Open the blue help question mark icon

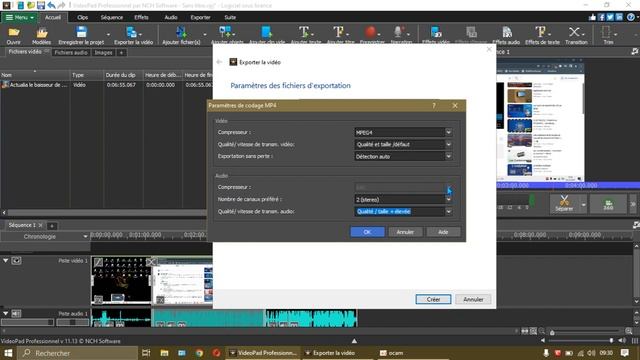click(x=631, y=17)
